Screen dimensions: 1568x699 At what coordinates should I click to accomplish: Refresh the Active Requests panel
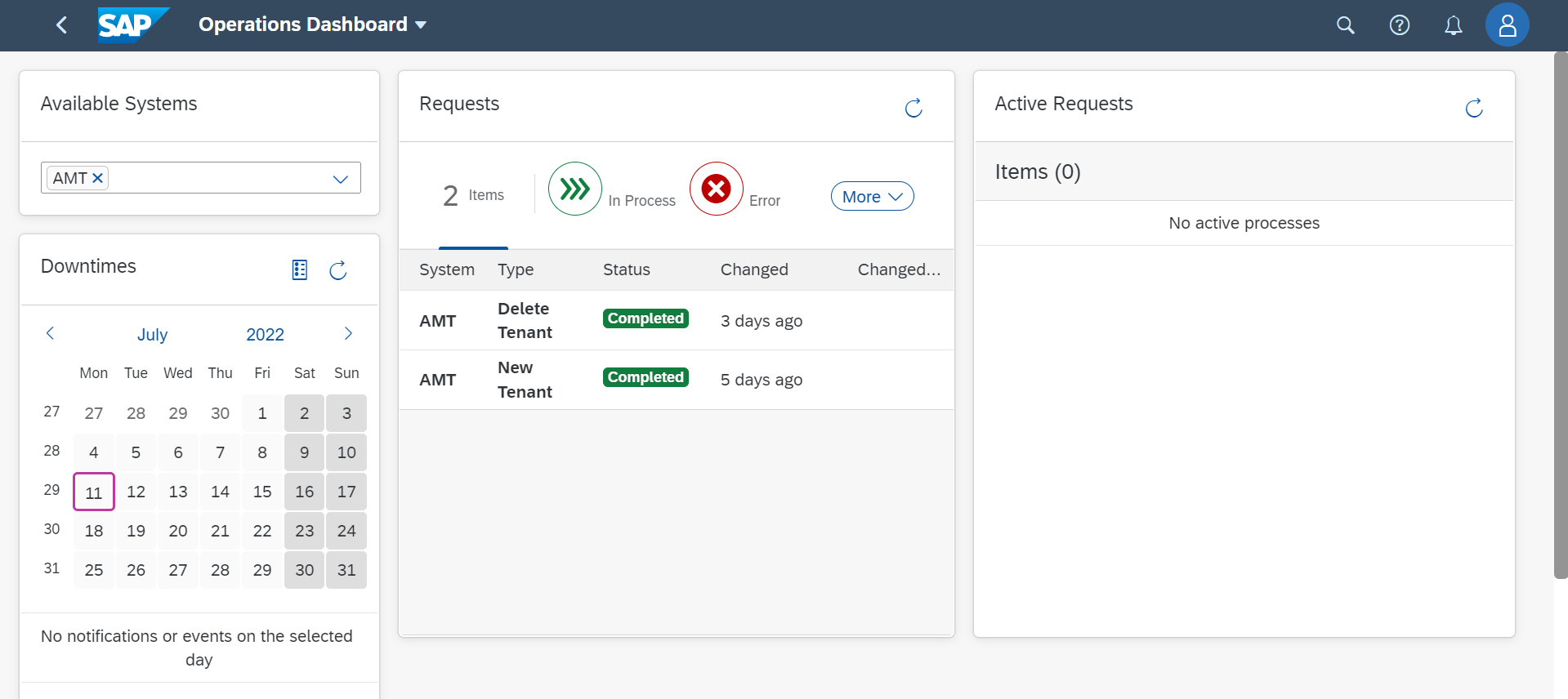[1473, 108]
